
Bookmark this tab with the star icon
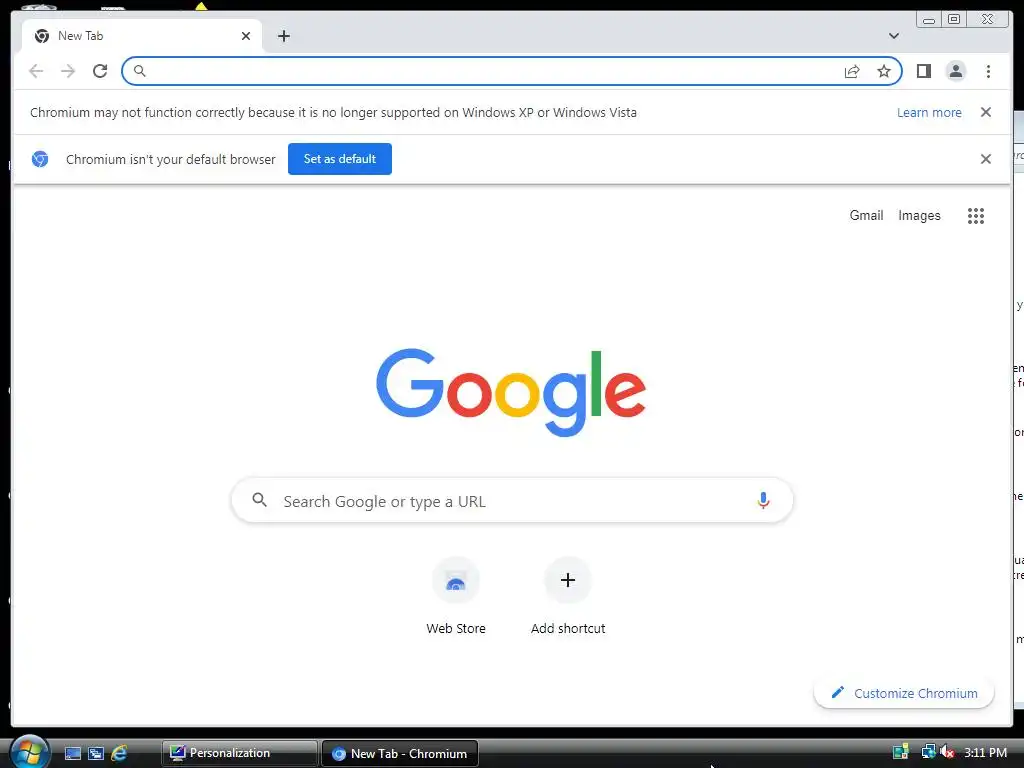coord(884,71)
